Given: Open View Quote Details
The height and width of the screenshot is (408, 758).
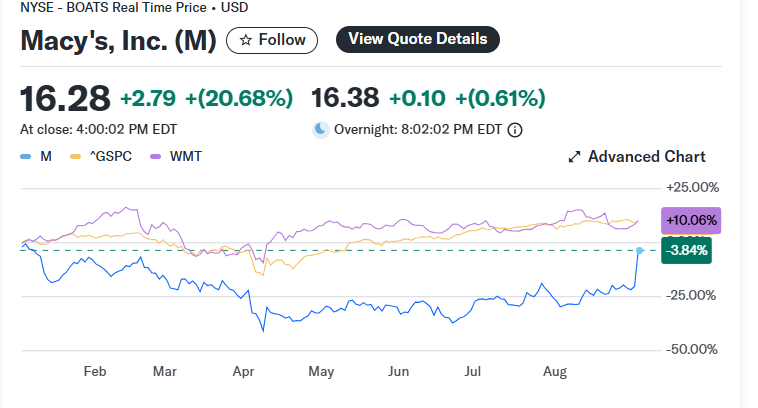Looking at the screenshot, I should click(x=417, y=39).
